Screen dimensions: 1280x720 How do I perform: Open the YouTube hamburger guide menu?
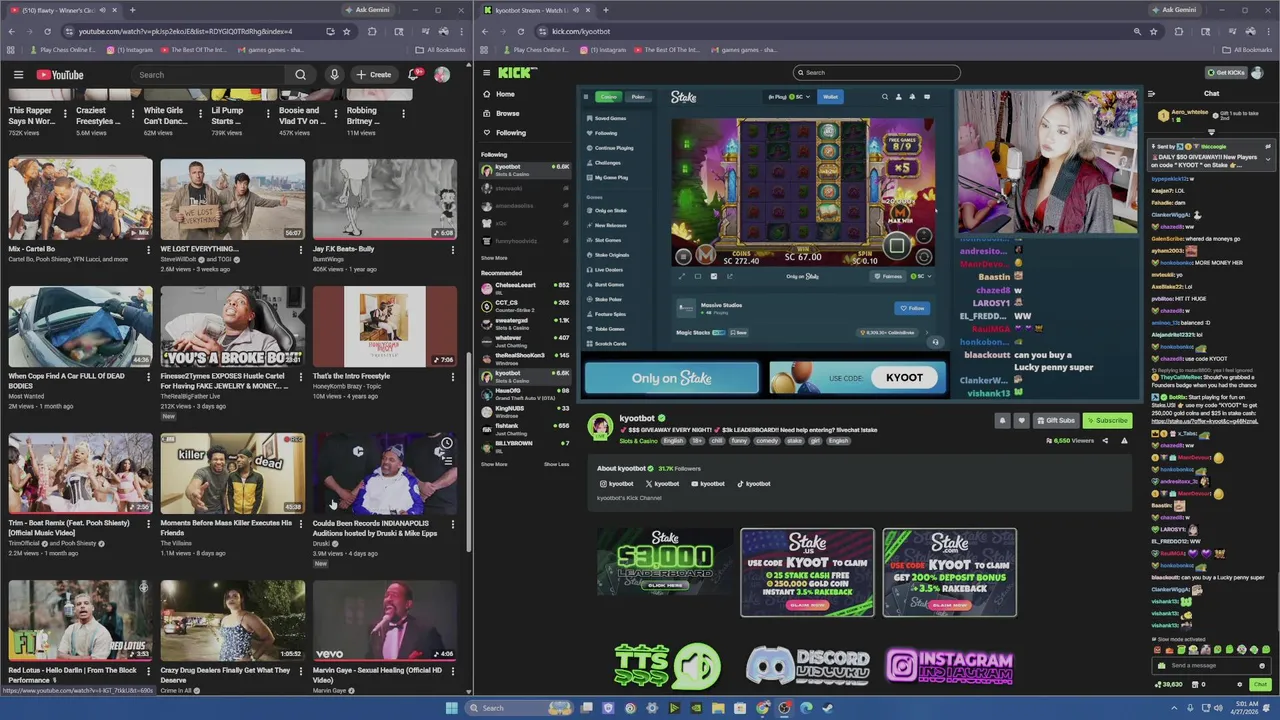18,75
